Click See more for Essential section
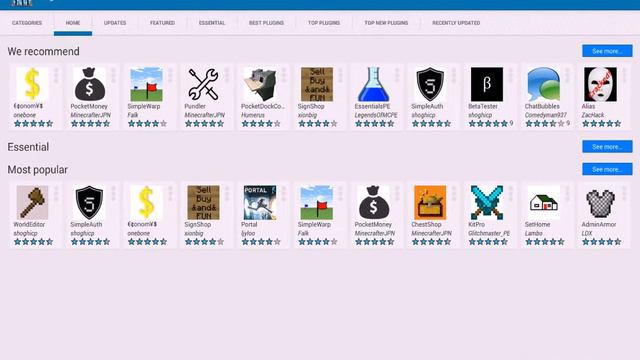This screenshot has width=640, height=360. [607, 147]
